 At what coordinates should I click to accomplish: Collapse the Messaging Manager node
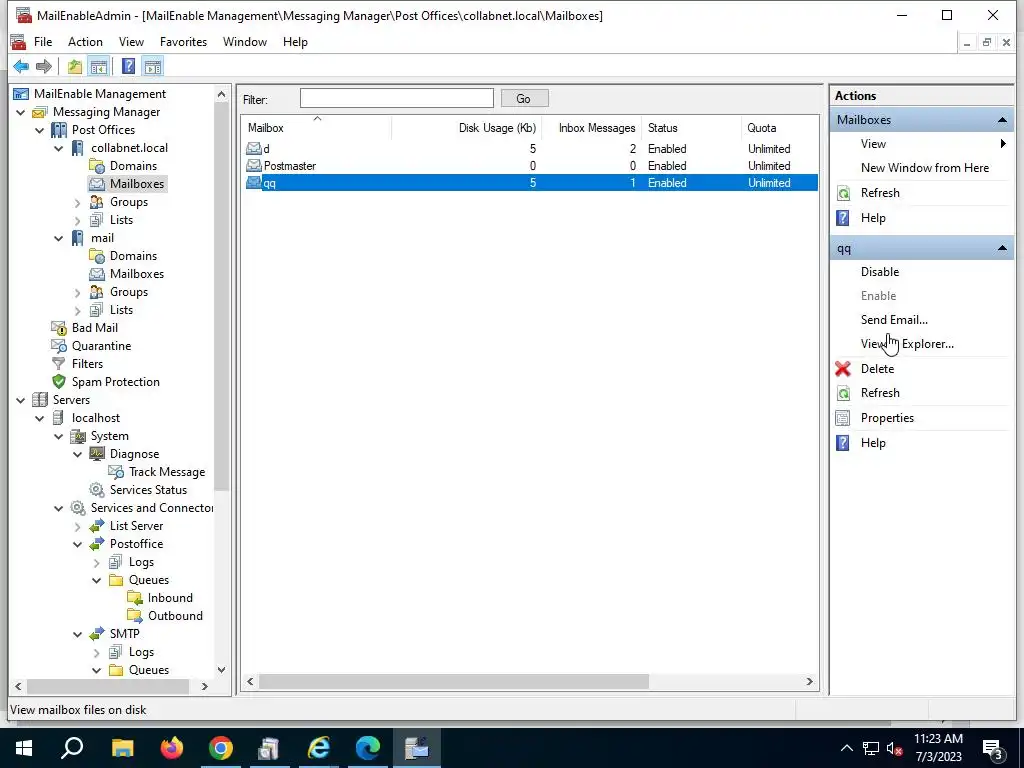pyautogui.click(x=21, y=112)
